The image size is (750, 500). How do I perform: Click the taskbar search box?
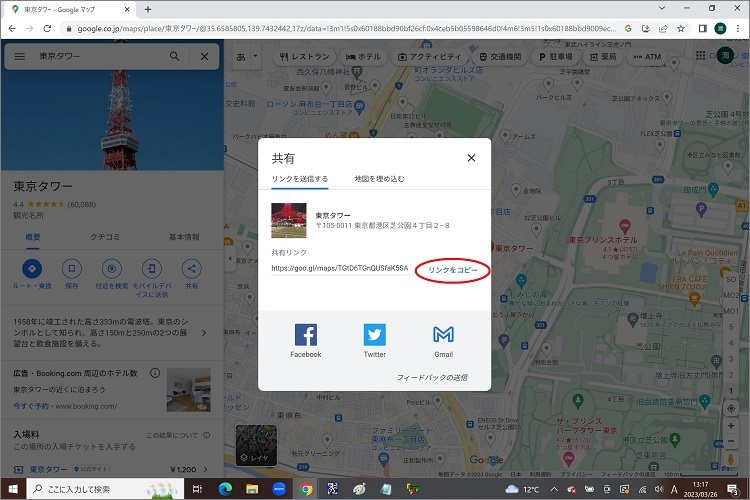(105, 489)
